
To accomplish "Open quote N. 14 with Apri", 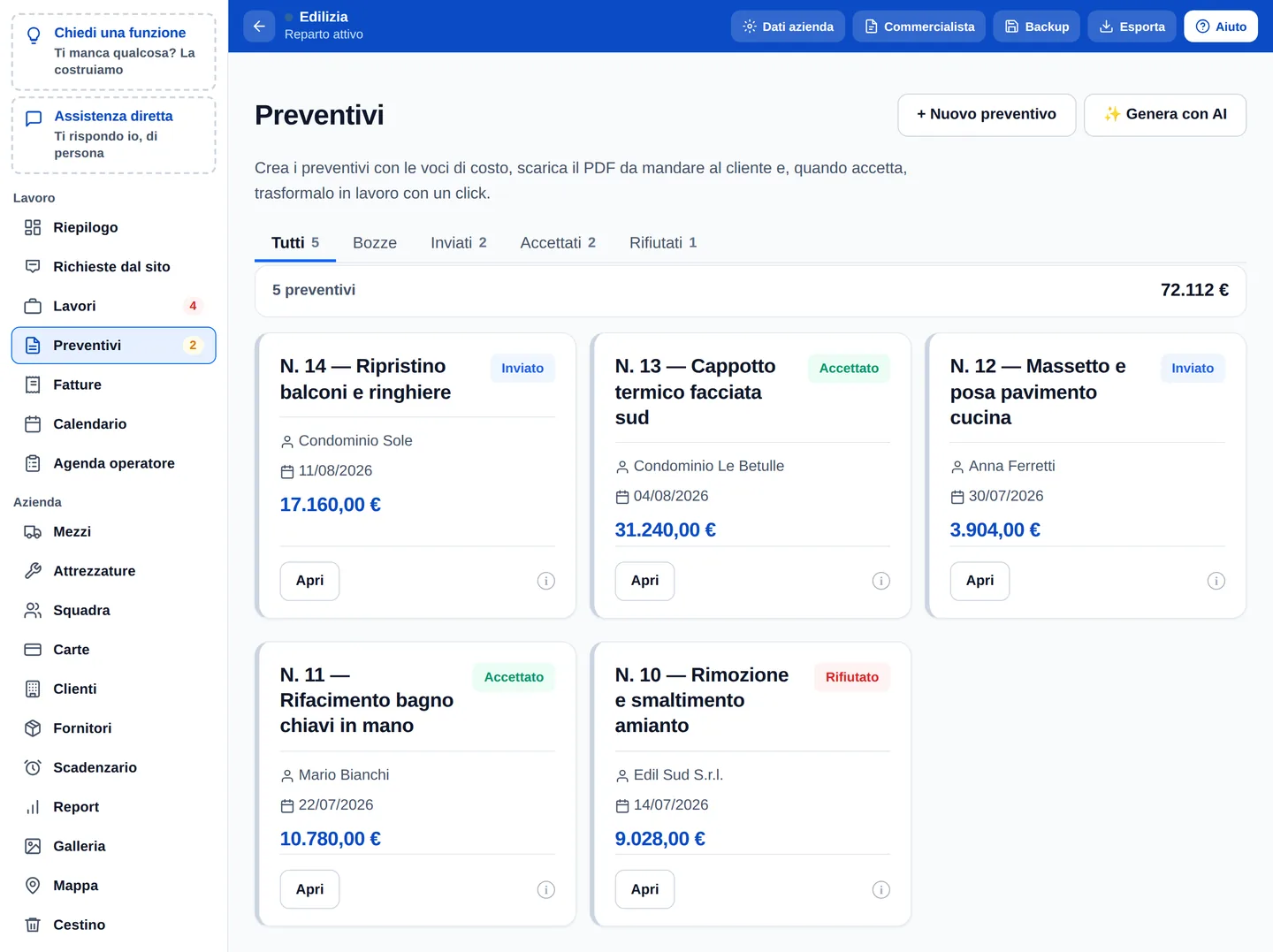I will click(309, 581).
